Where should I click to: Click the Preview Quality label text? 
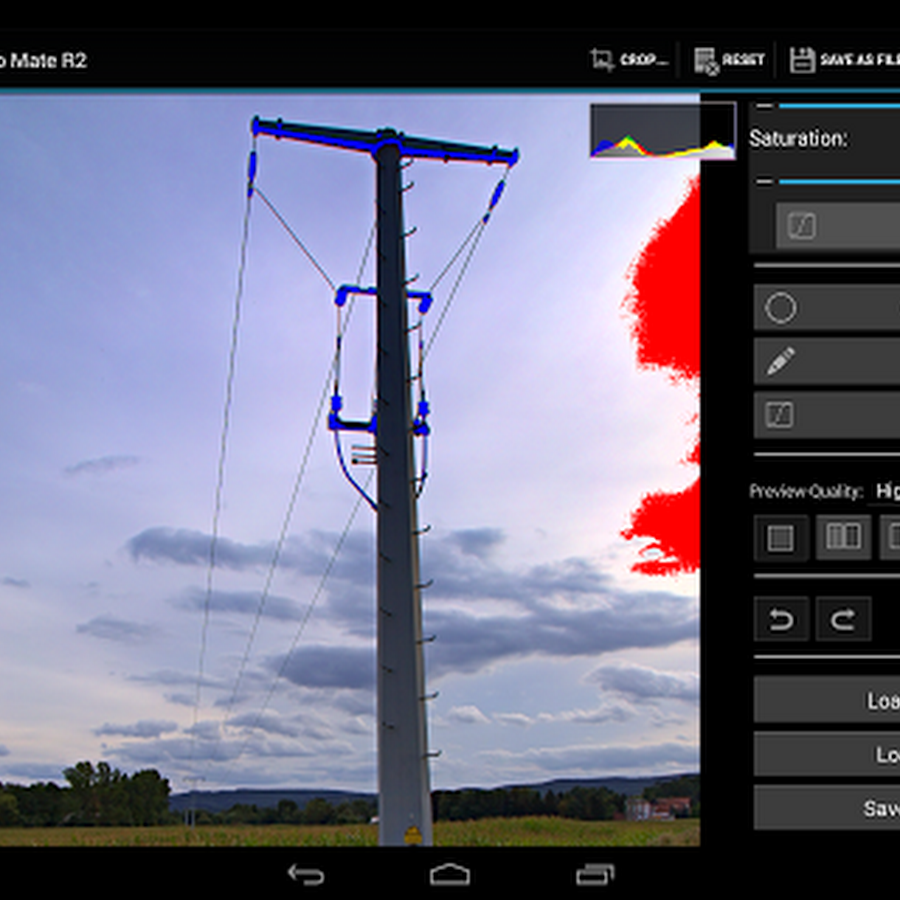806,491
